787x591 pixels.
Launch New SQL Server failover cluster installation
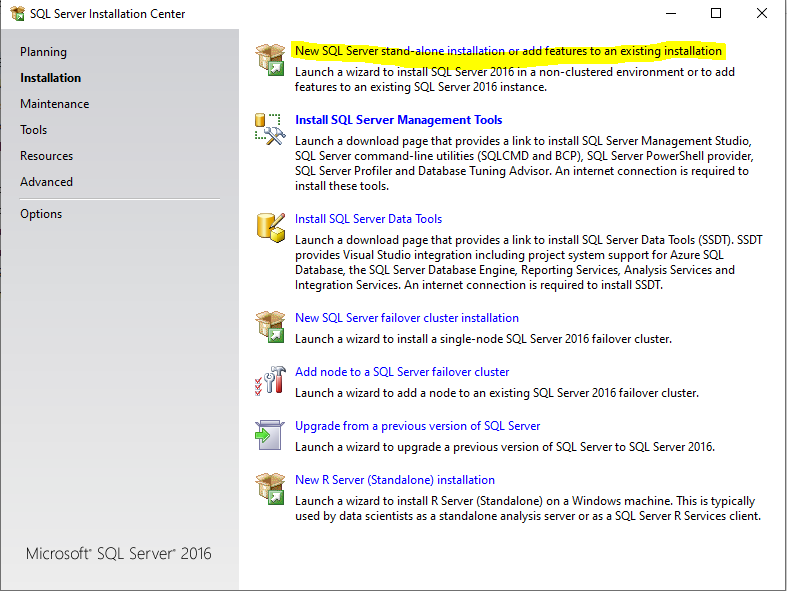[407, 318]
